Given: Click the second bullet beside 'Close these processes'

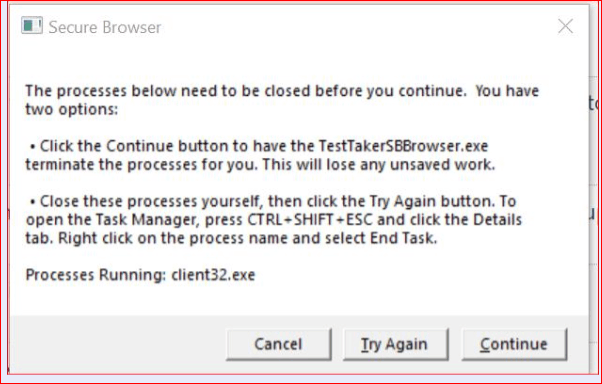Looking at the screenshot, I should coord(33,202).
